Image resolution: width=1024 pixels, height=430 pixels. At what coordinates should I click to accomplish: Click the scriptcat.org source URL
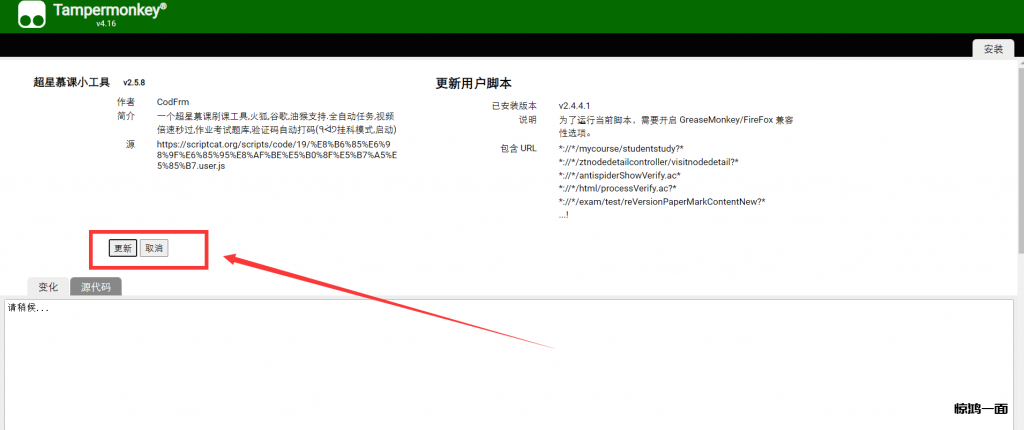point(277,155)
